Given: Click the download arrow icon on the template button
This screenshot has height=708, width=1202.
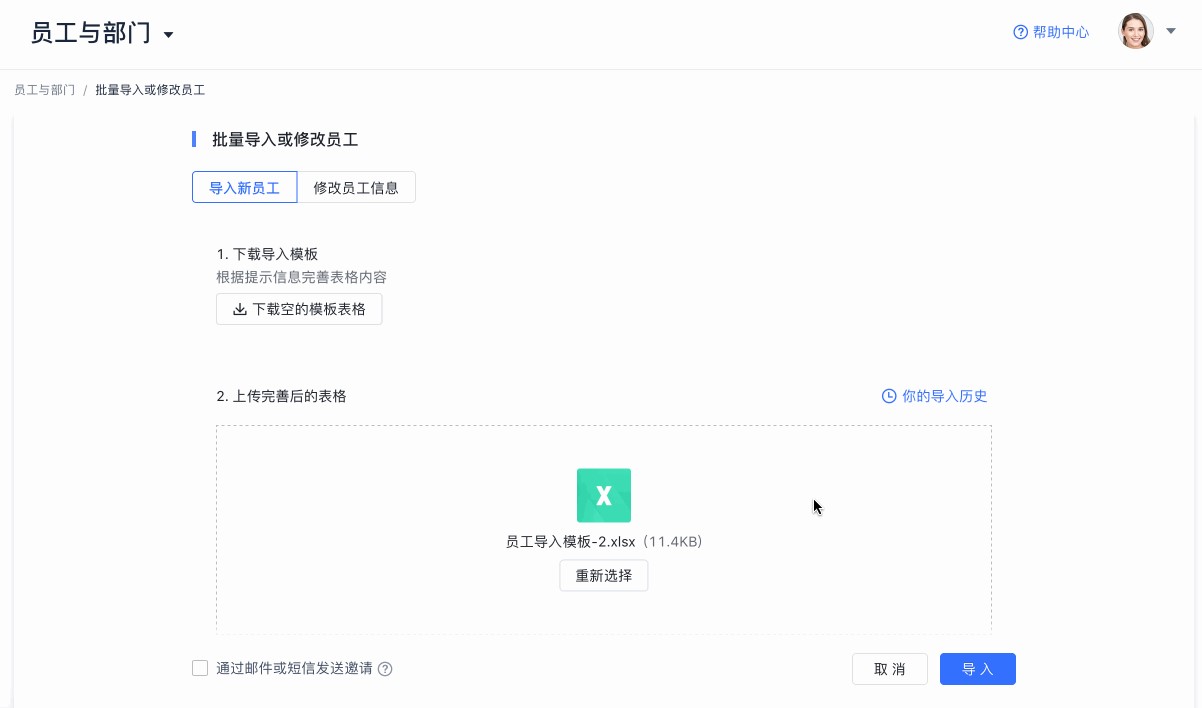Looking at the screenshot, I should (x=239, y=309).
